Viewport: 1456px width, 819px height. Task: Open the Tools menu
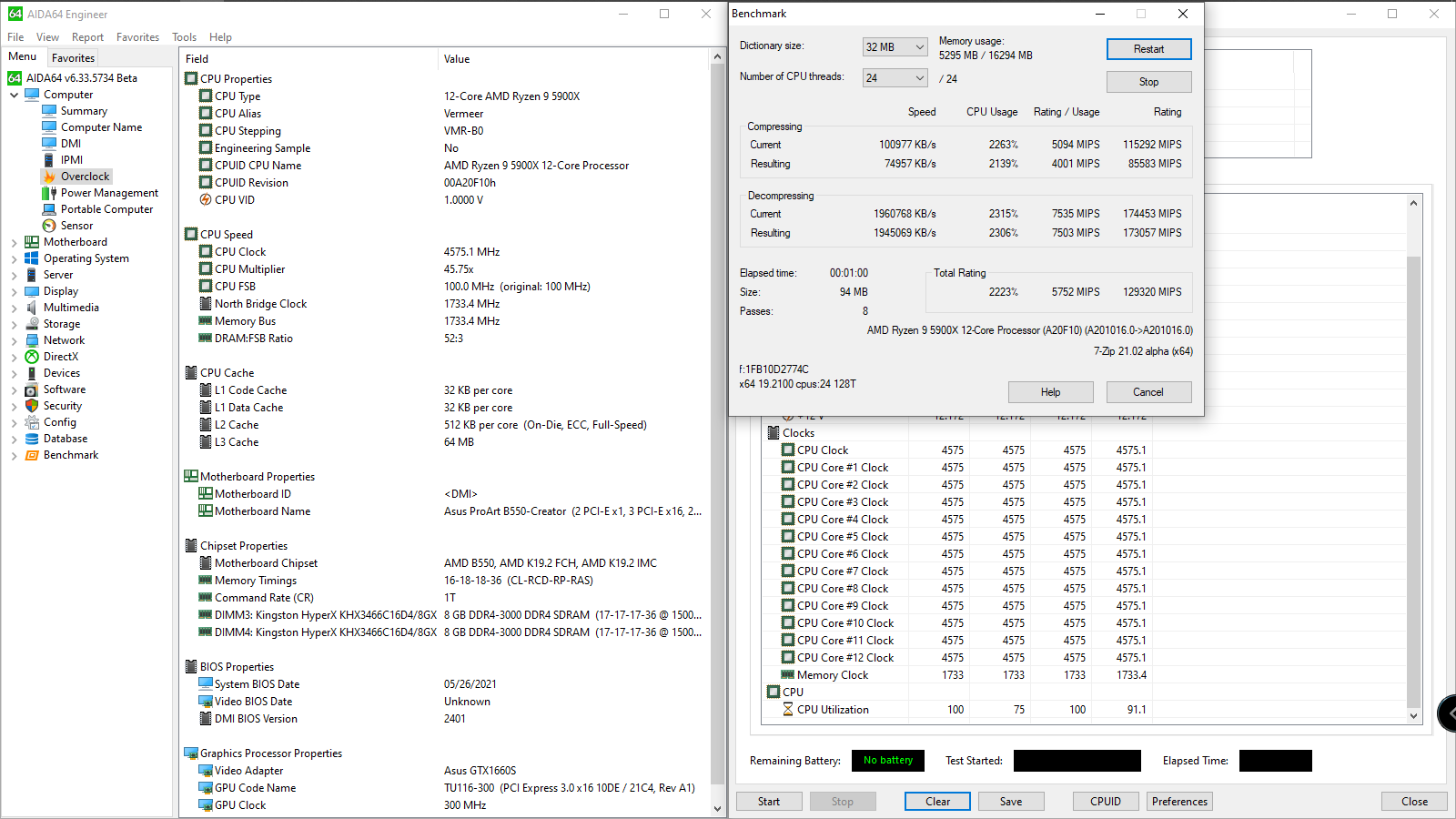tap(184, 37)
